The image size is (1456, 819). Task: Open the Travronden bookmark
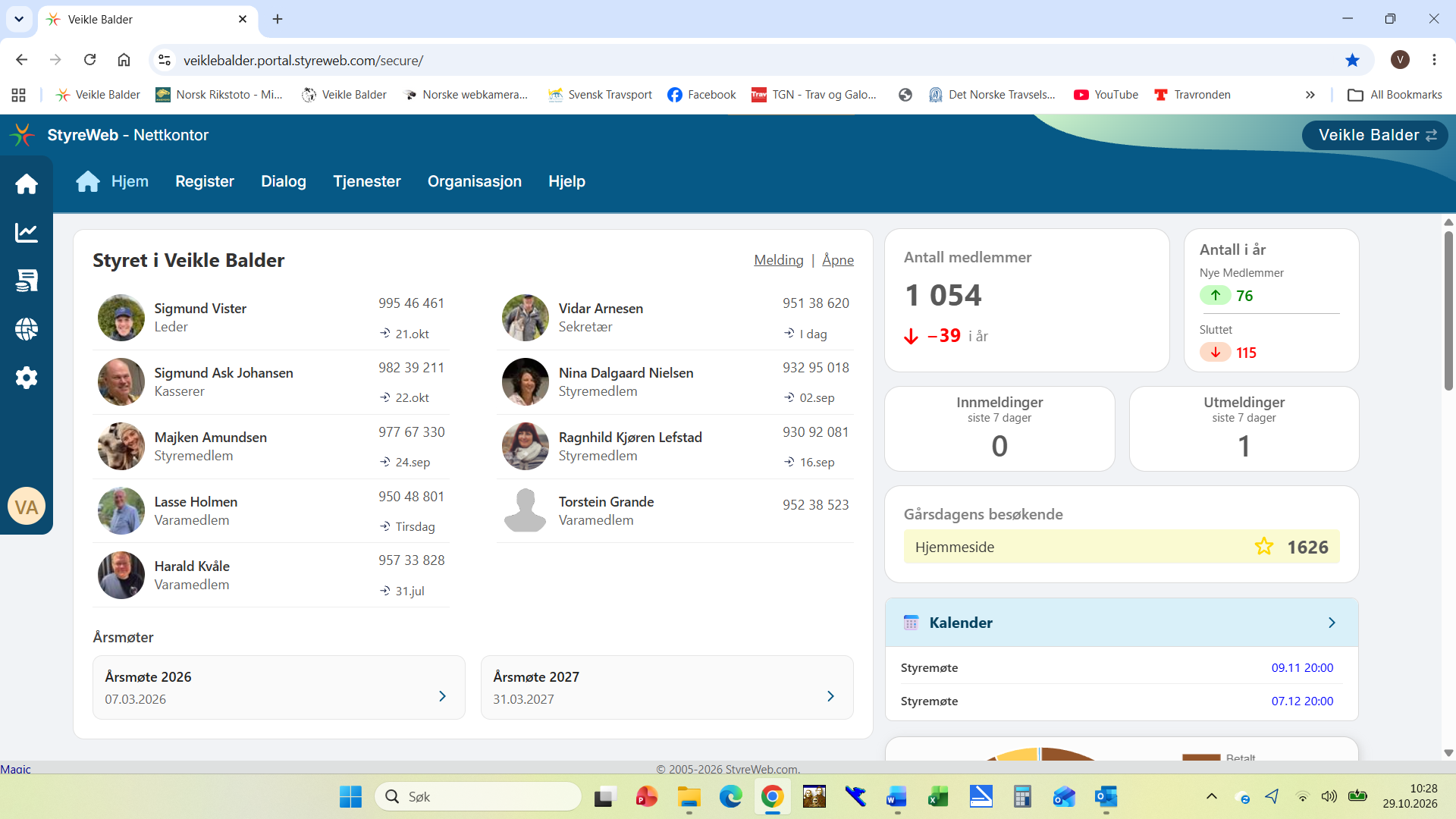[x=1192, y=95]
